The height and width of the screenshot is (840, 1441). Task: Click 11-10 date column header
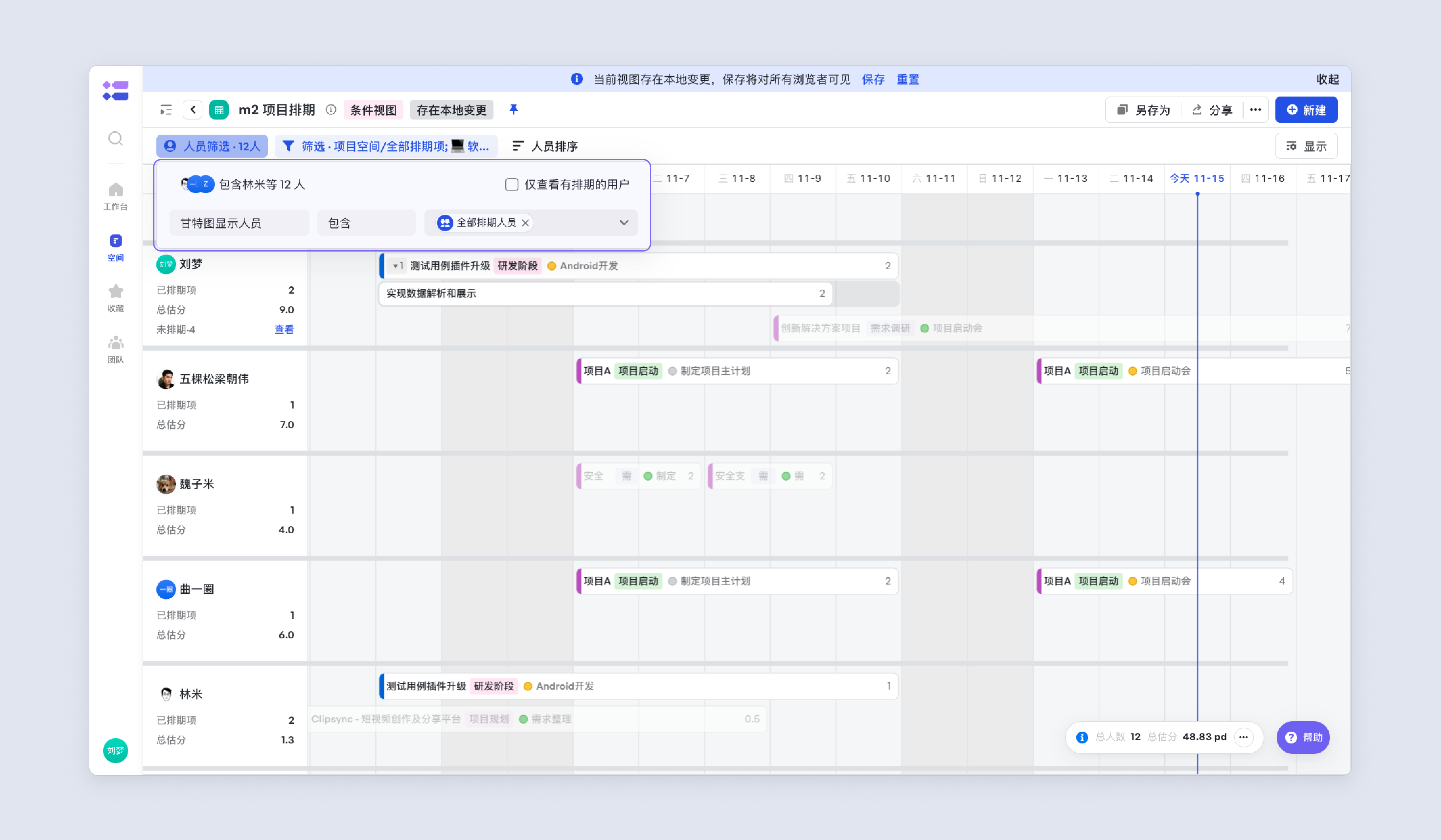point(869,178)
